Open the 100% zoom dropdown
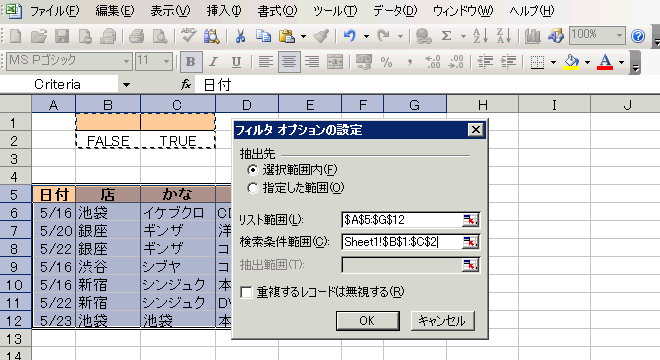Image resolution: width=660 pixels, height=360 pixels. [619, 36]
